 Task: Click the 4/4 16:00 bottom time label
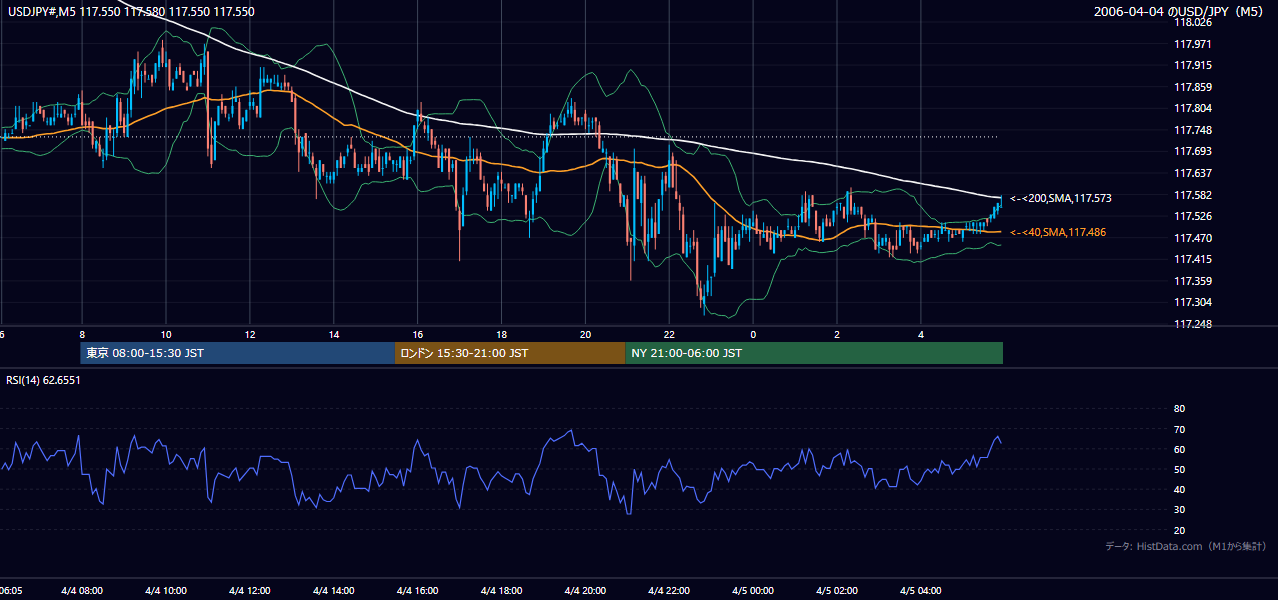[418, 591]
